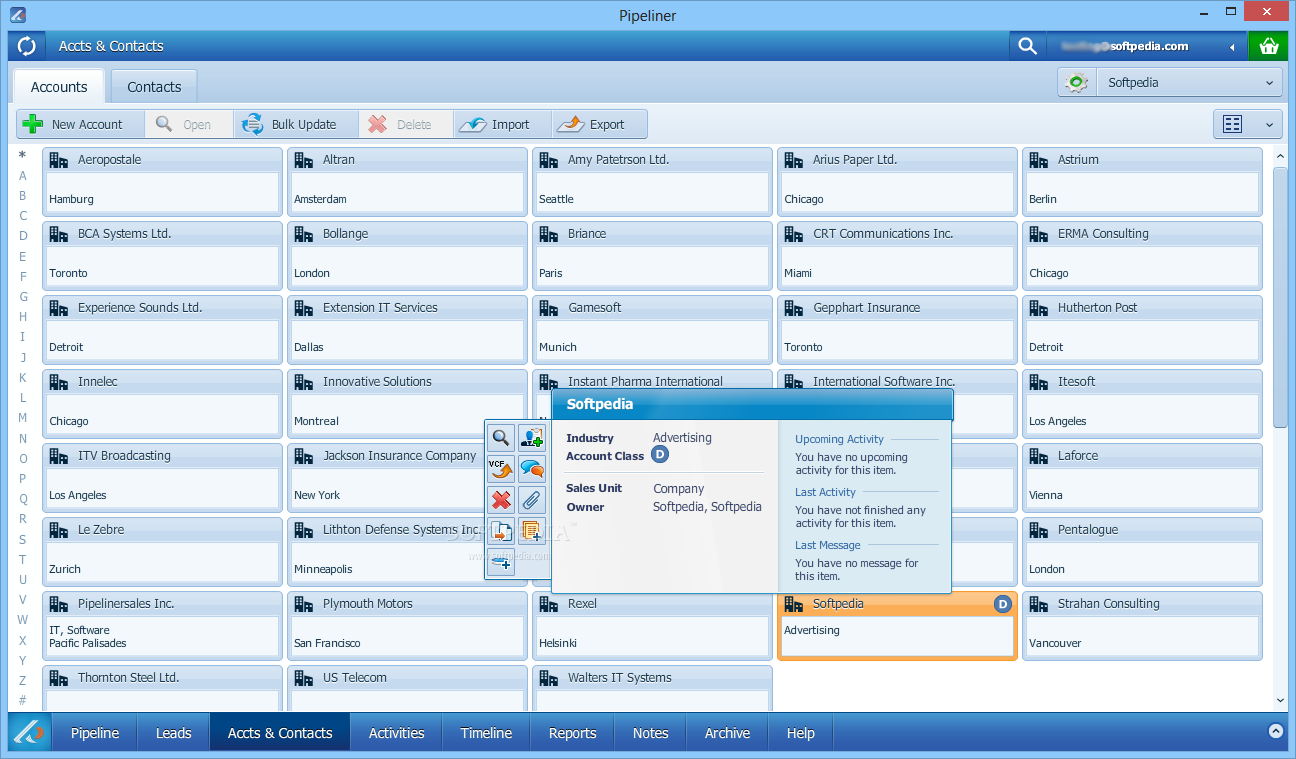Click the D class badge on Softpedia card
1296x759 pixels.
(x=1003, y=604)
